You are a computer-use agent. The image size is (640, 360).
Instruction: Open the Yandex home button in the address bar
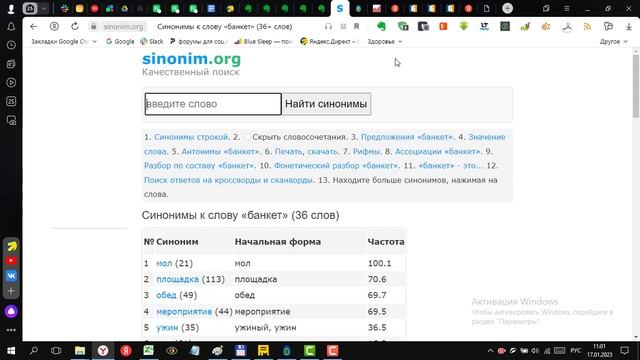[54, 27]
